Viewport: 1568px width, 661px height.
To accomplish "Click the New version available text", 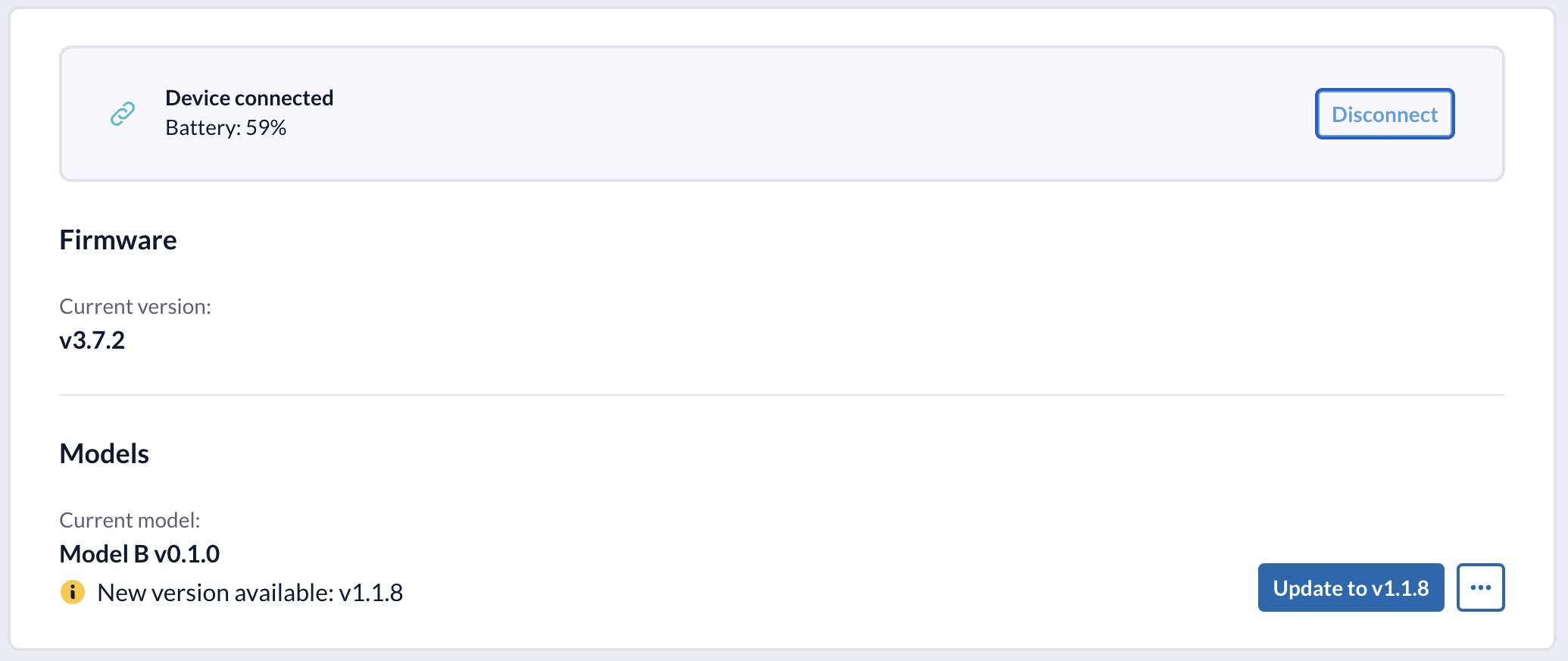I will pos(215,593).
